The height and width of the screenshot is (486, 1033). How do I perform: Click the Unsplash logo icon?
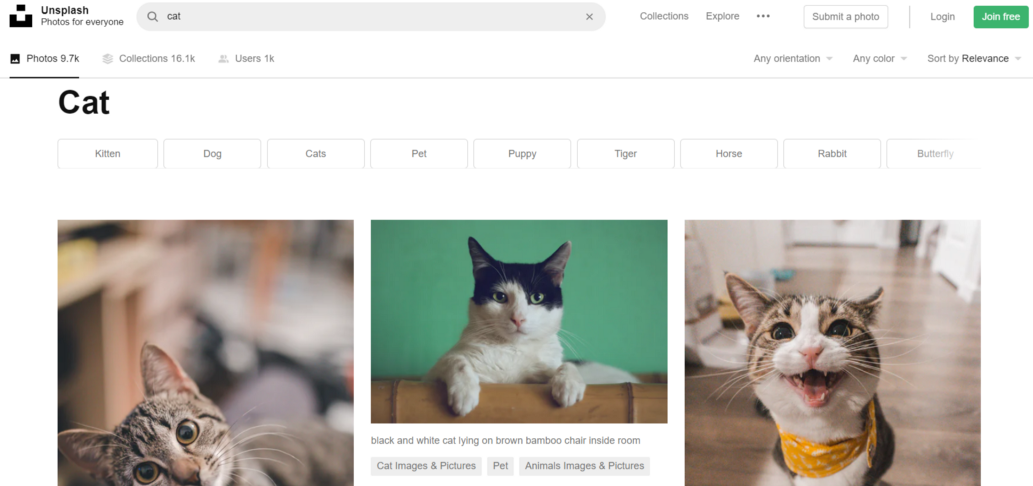[20, 16]
